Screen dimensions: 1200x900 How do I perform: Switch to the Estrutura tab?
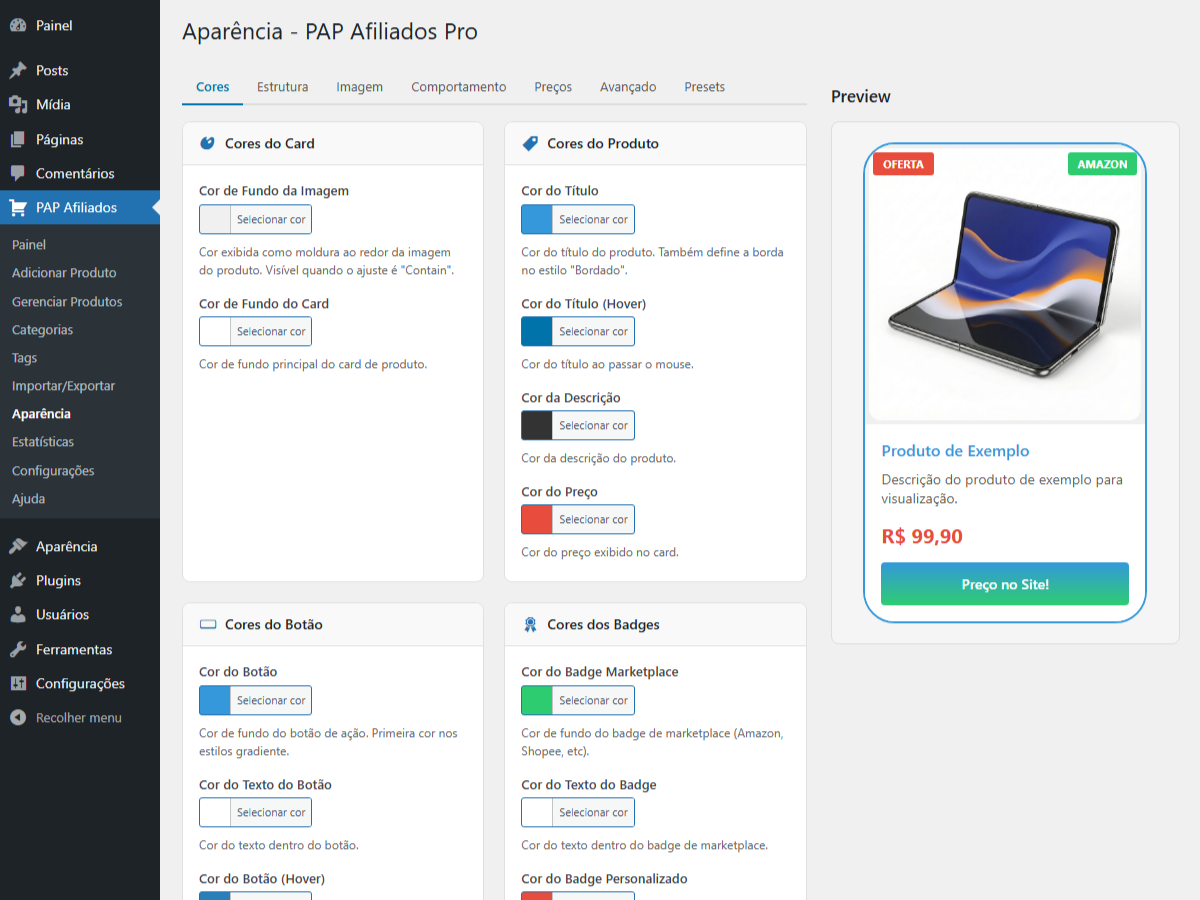[282, 87]
